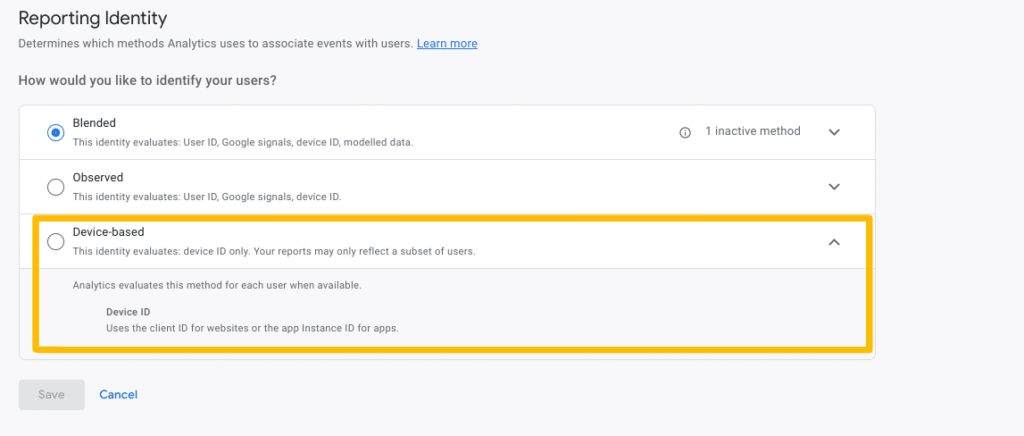The height and width of the screenshot is (436, 1024).
Task: Click the Device ID method heading
Action: [131, 312]
